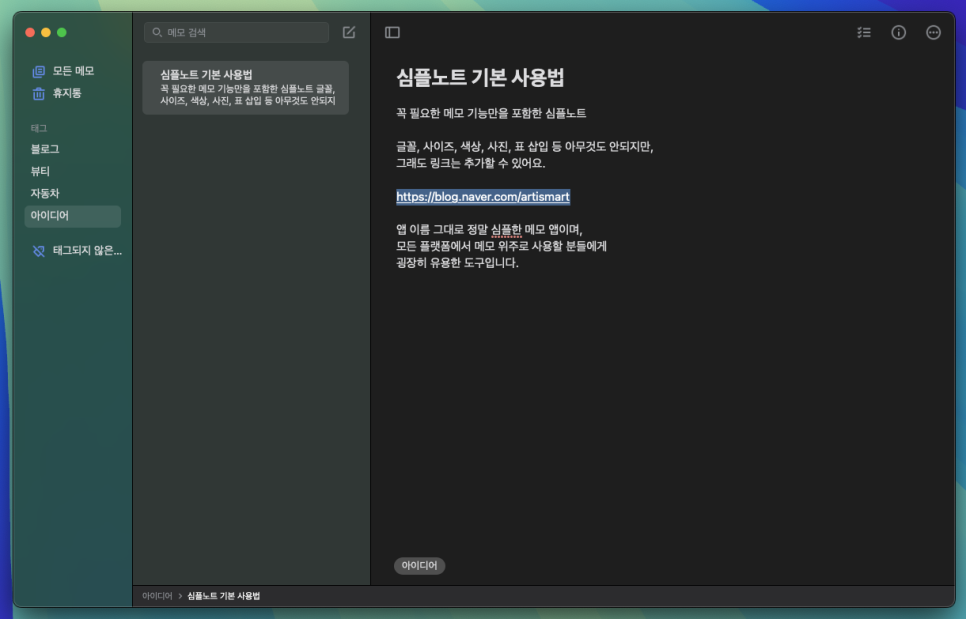This screenshot has height=619, width=966.
Task: Select the 아이디어 tag in sidebar
Action: click(x=73, y=216)
